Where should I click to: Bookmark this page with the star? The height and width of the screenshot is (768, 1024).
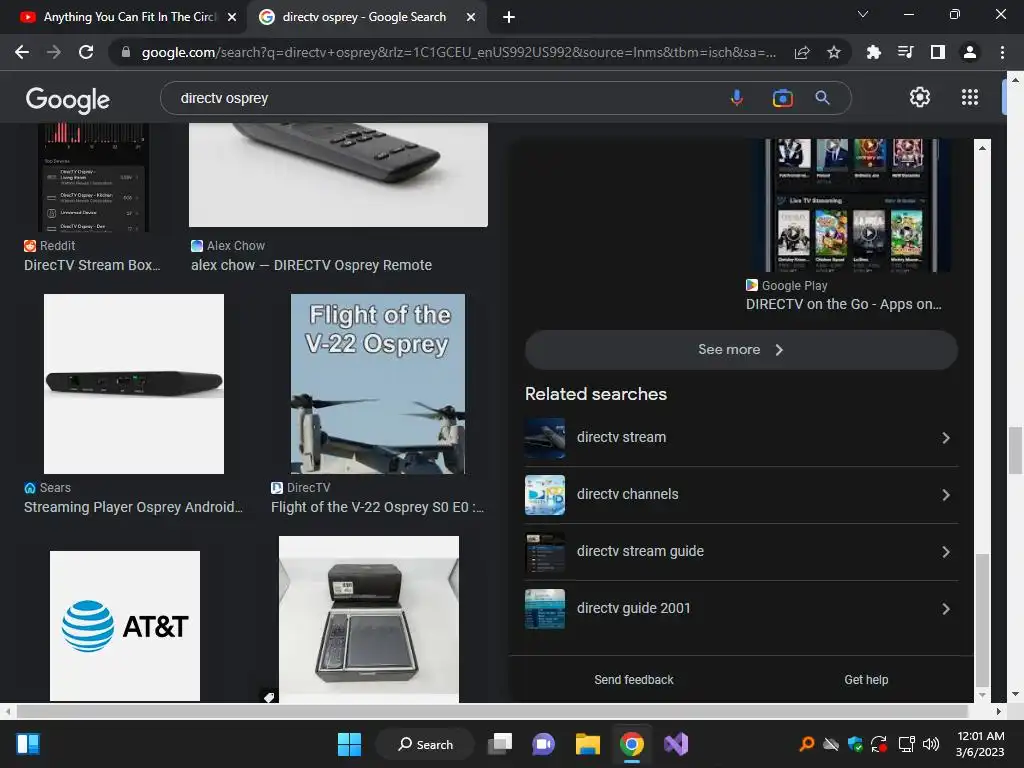(x=833, y=52)
